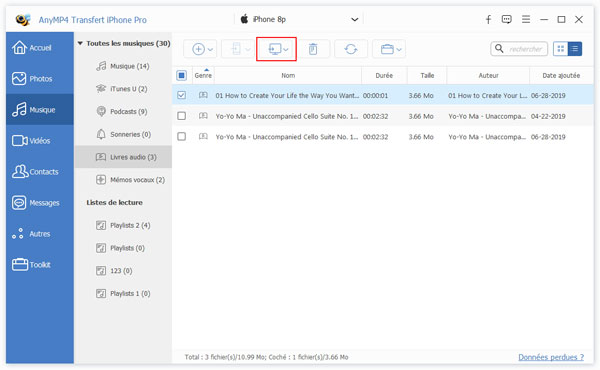The image size is (600, 370).
Task: Click the toolbox briefcase icon
Action: point(387,49)
